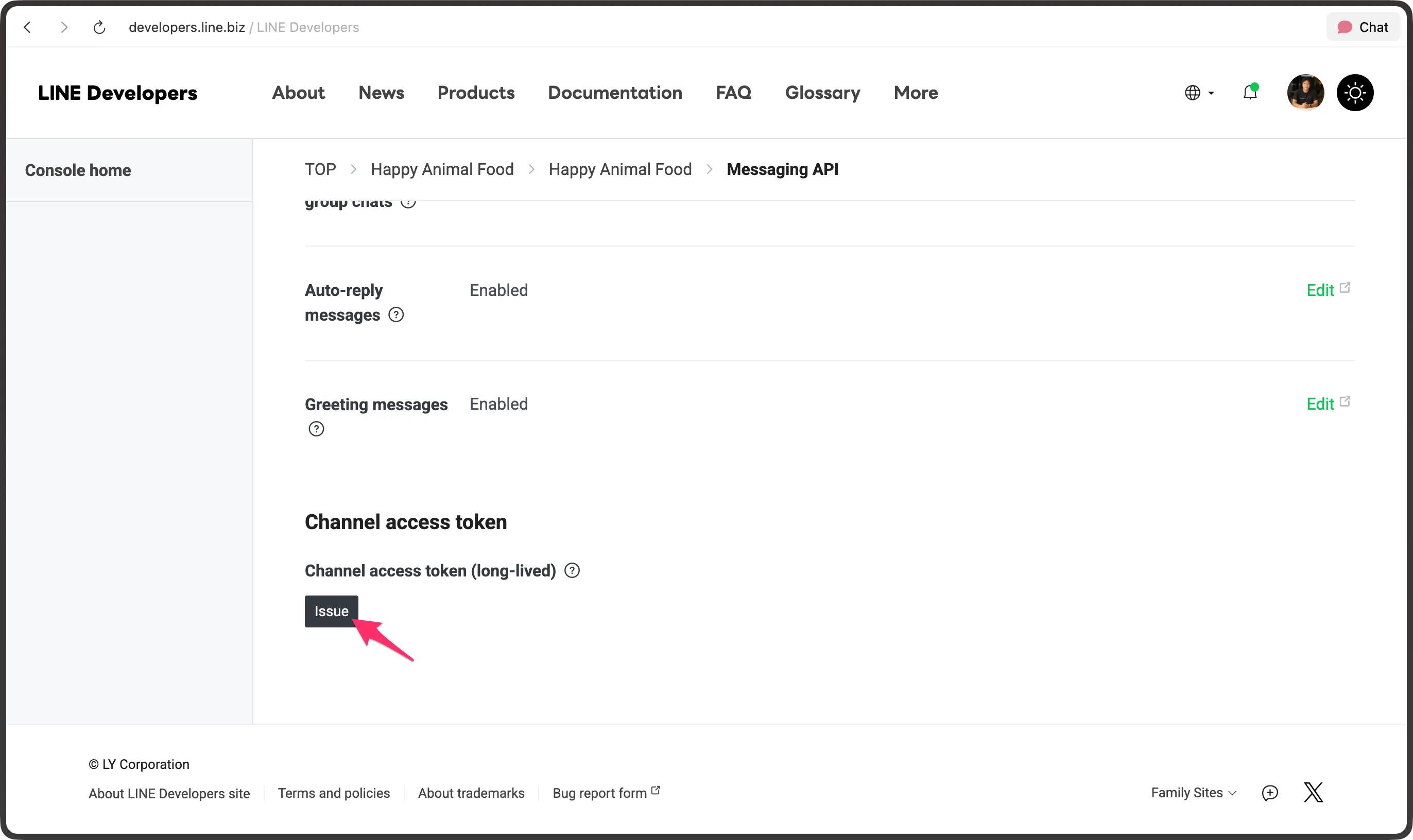Open help tooltip for Channel access token (long-lived)

click(571, 571)
